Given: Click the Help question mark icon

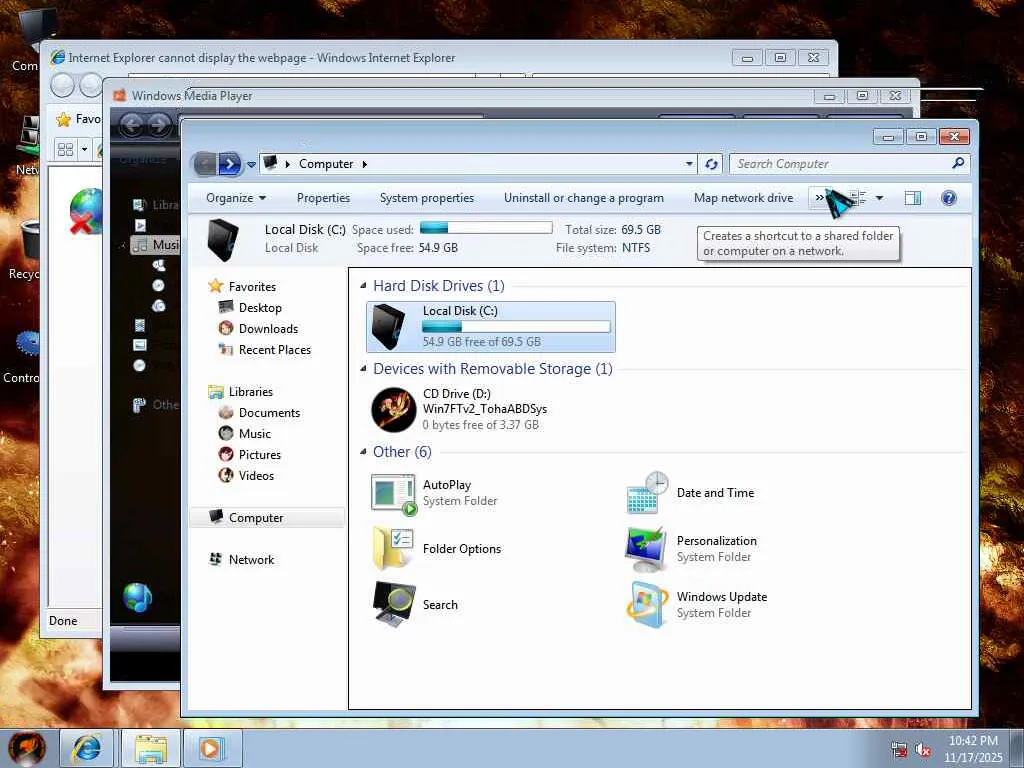Looking at the screenshot, I should click(949, 198).
